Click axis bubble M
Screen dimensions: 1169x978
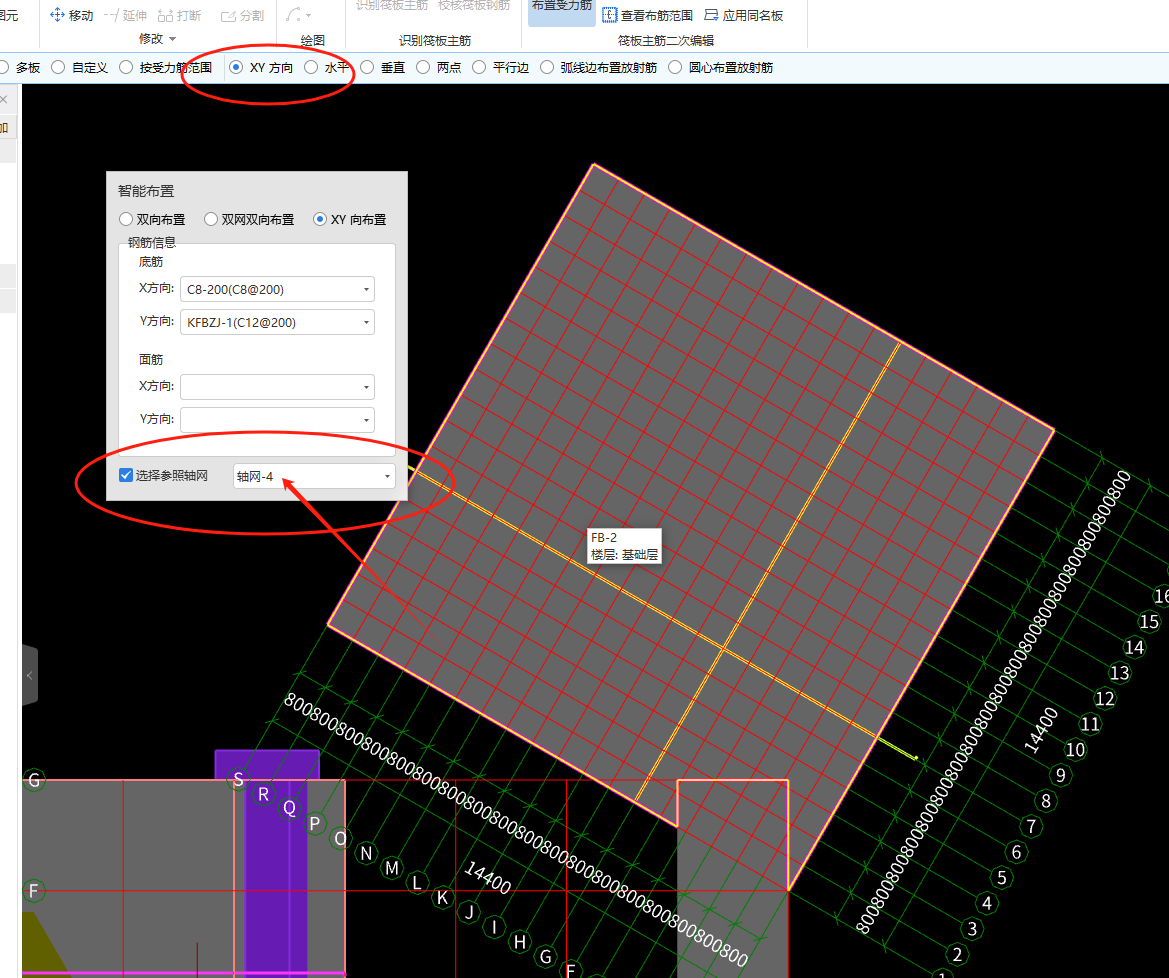(x=392, y=868)
